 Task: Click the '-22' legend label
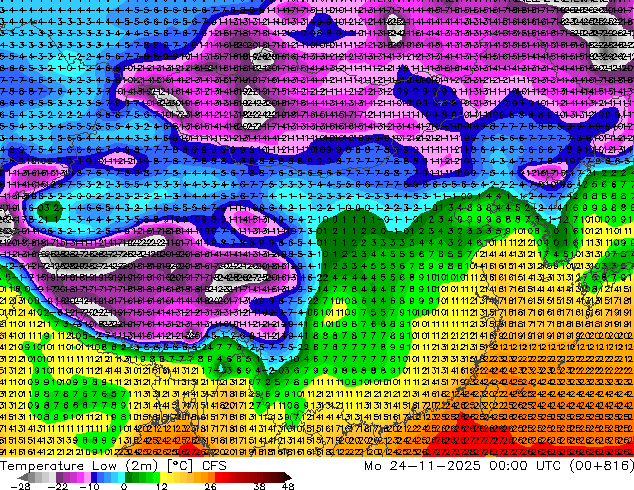click(x=58, y=486)
